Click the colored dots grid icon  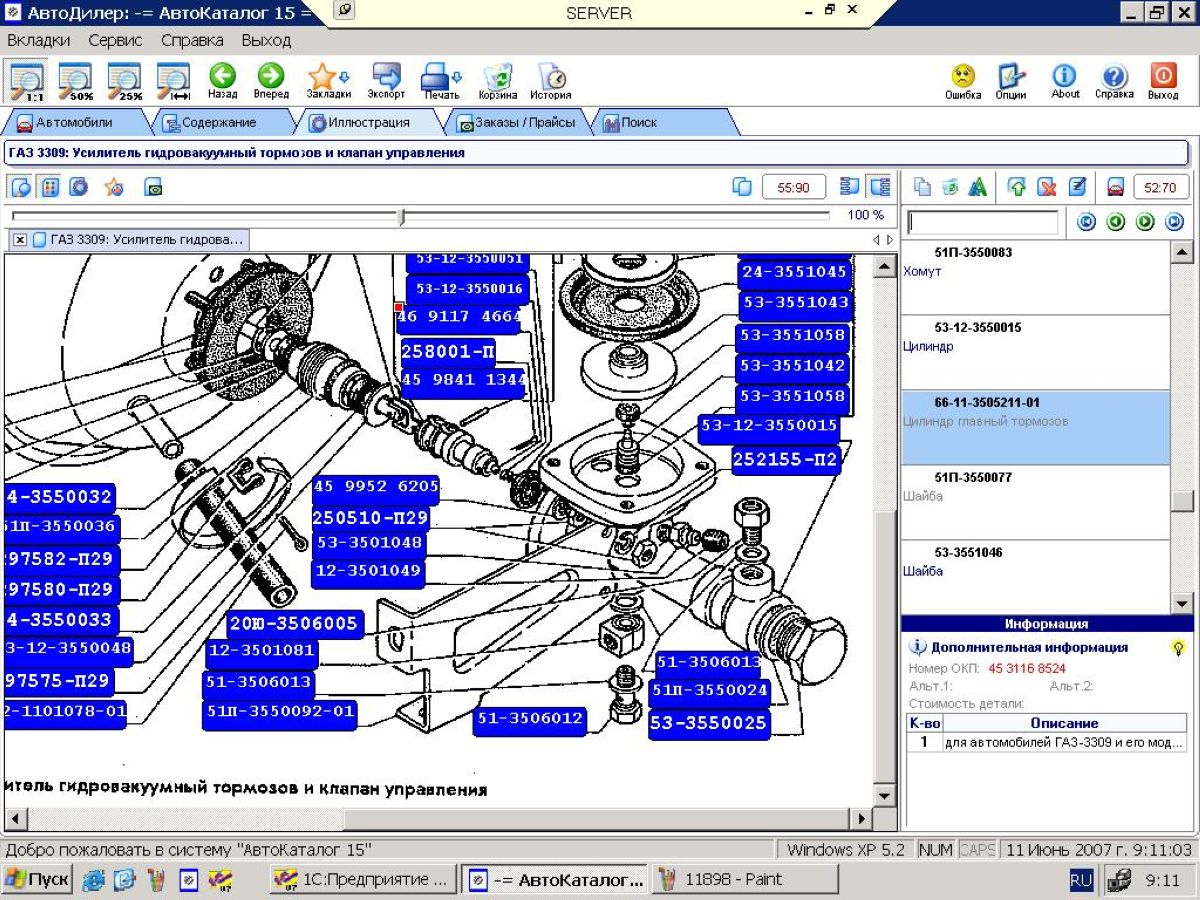(50, 187)
